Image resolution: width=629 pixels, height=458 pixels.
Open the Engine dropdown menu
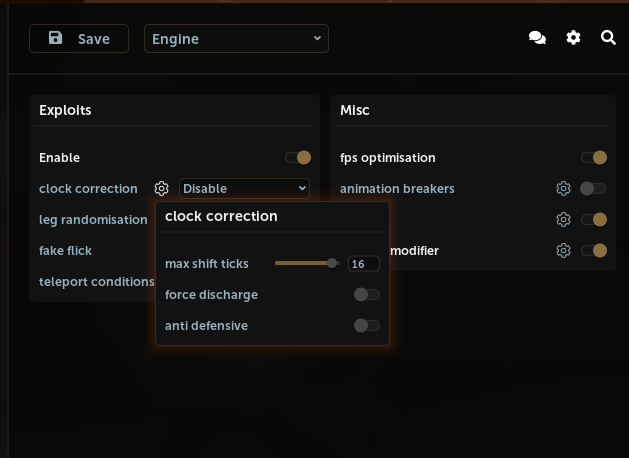pos(236,39)
